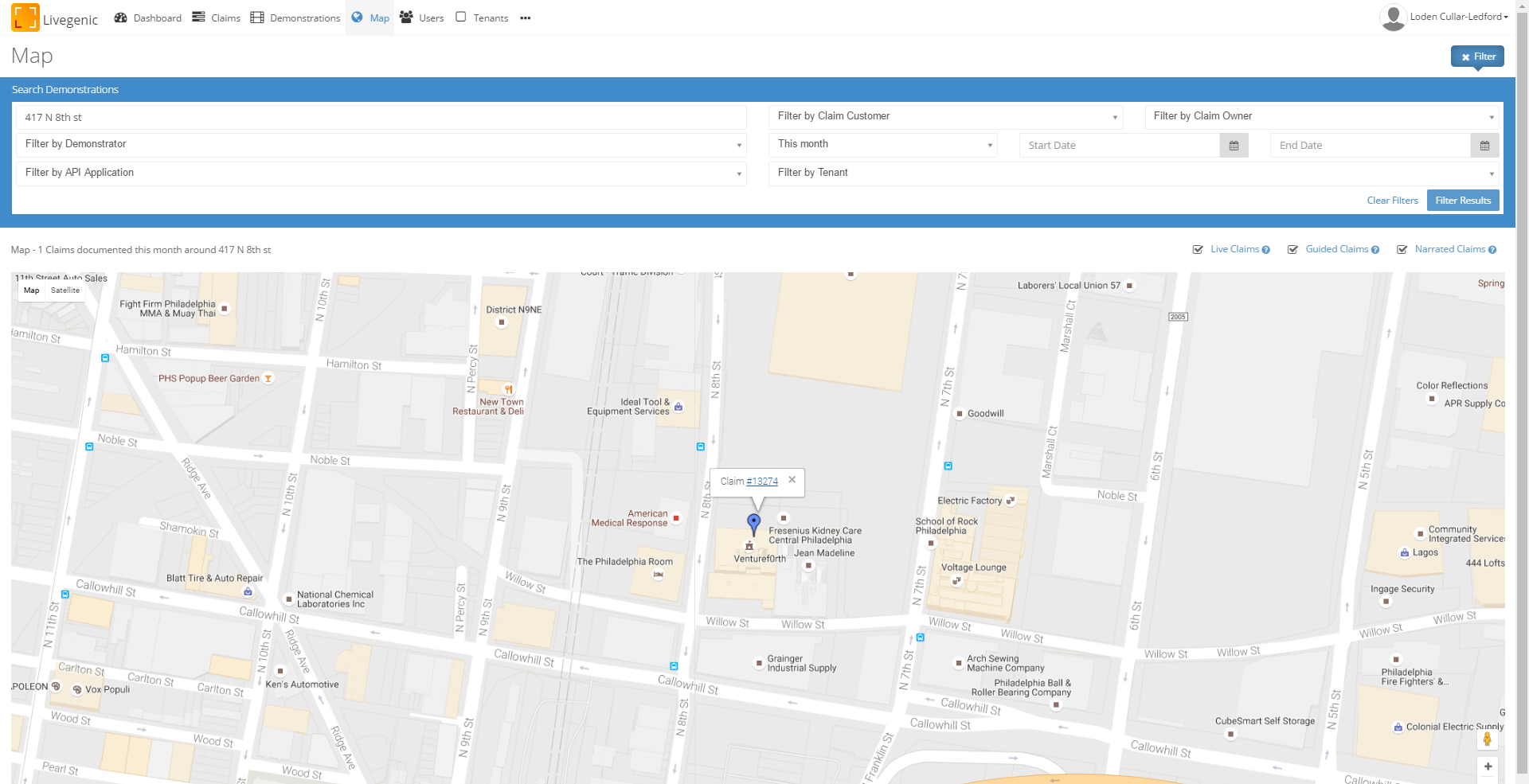
Task: Click the Clear Filters link
Action: 1393,201
